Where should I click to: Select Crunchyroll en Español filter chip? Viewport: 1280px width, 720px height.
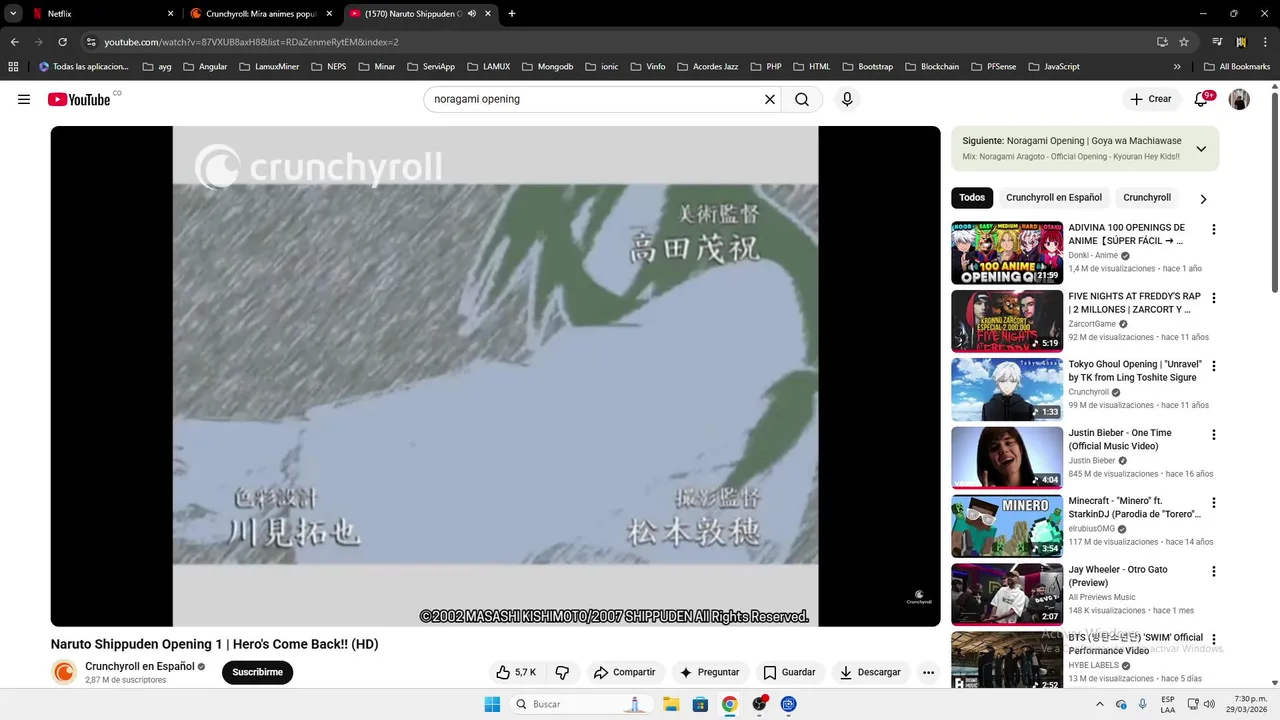[x=1054, y=198]
